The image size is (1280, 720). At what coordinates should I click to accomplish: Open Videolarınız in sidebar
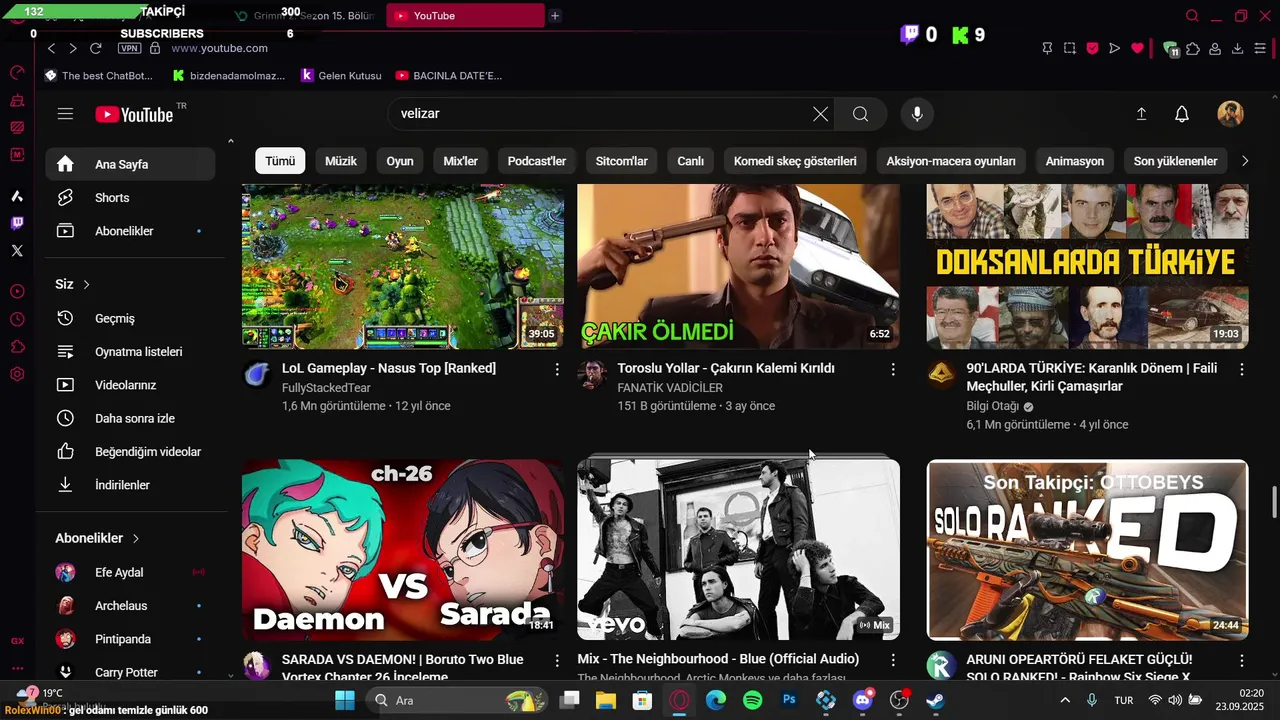point(130,385)
